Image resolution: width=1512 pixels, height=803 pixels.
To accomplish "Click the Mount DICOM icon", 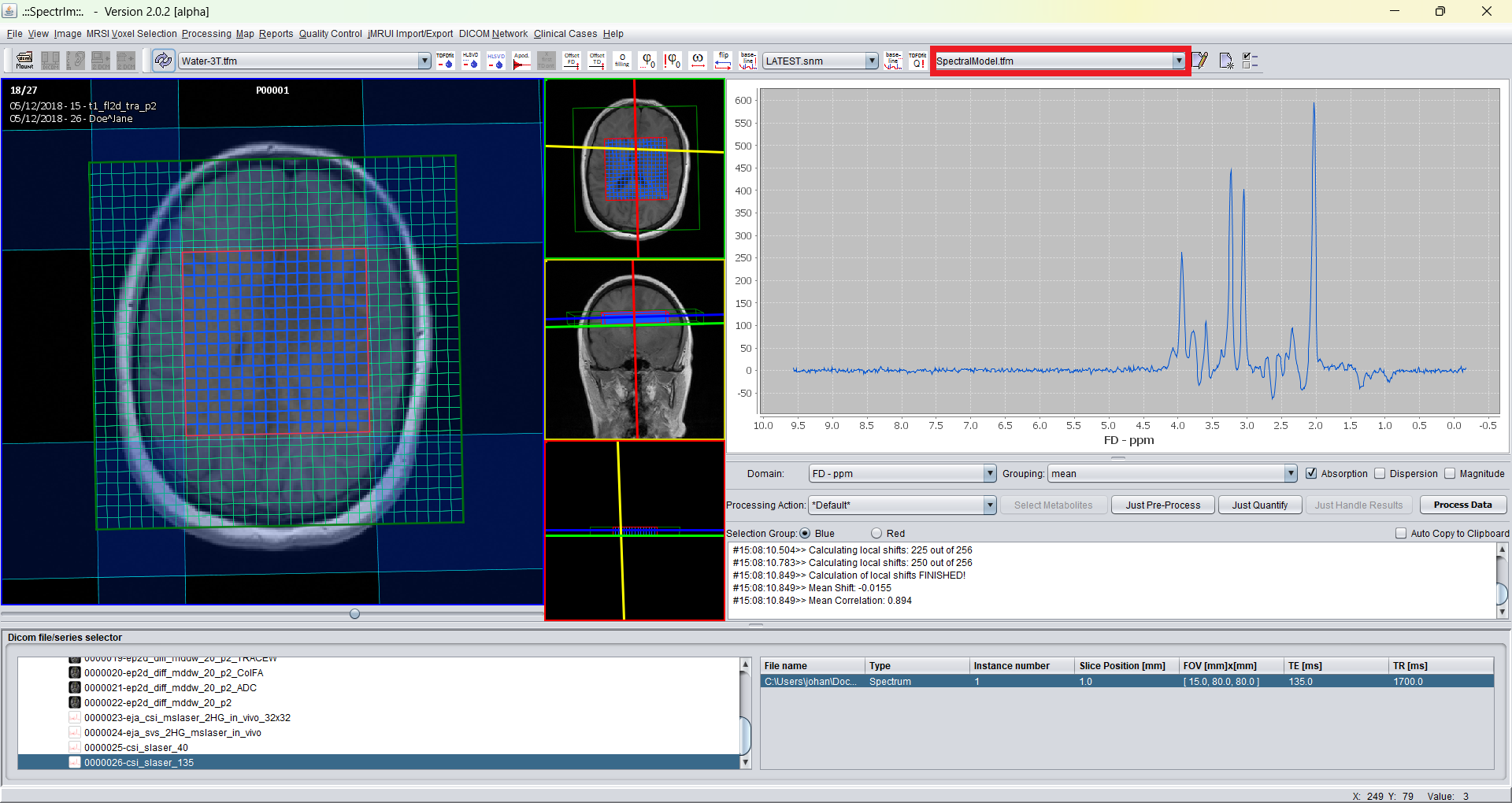I will tap(24, 61).
